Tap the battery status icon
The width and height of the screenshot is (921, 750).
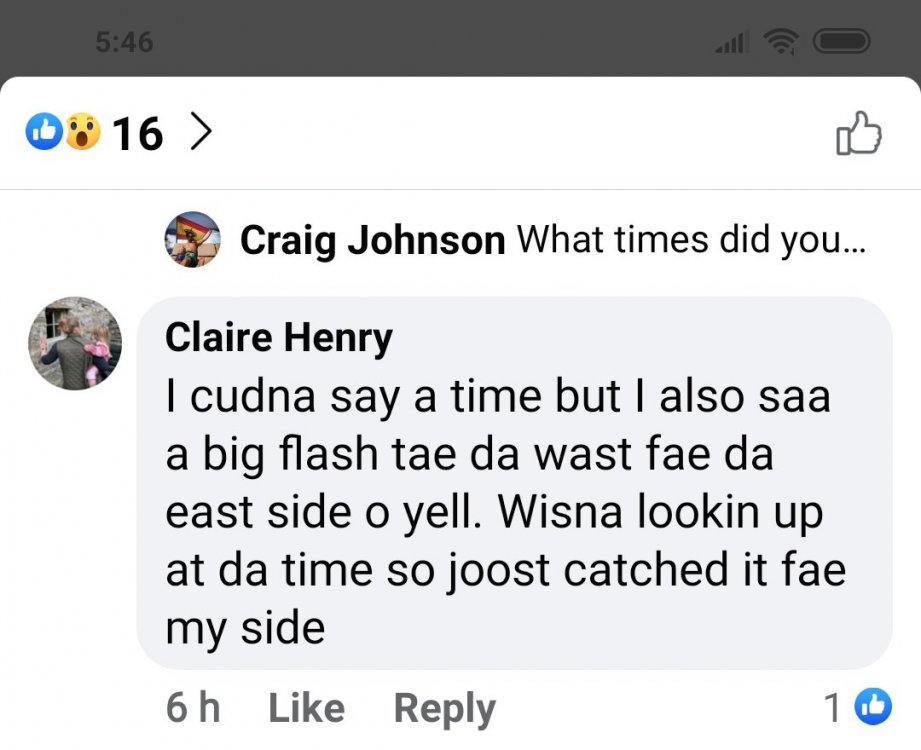point(841,42)
